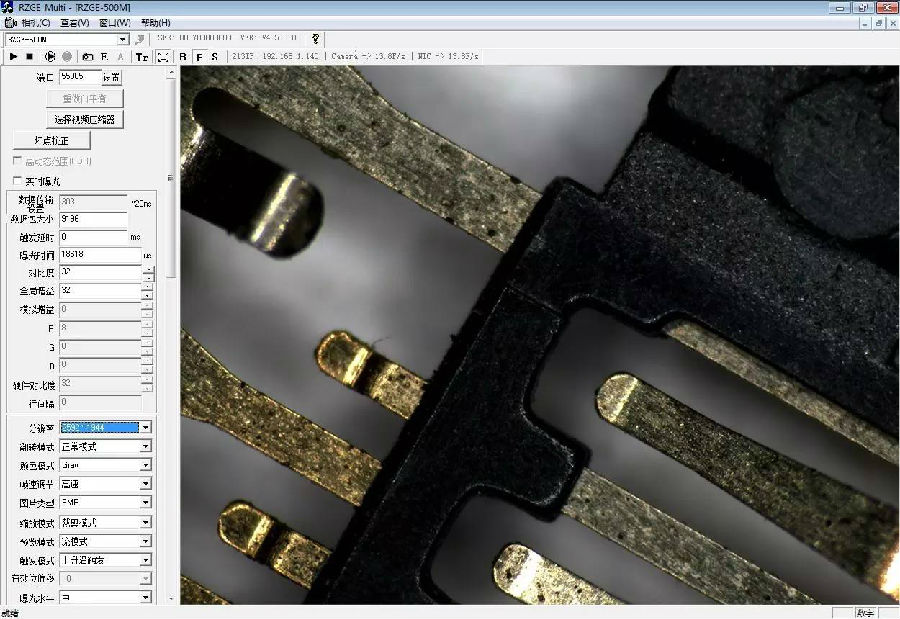
Task: Click the set button next to port field
Action: point(112,77)
